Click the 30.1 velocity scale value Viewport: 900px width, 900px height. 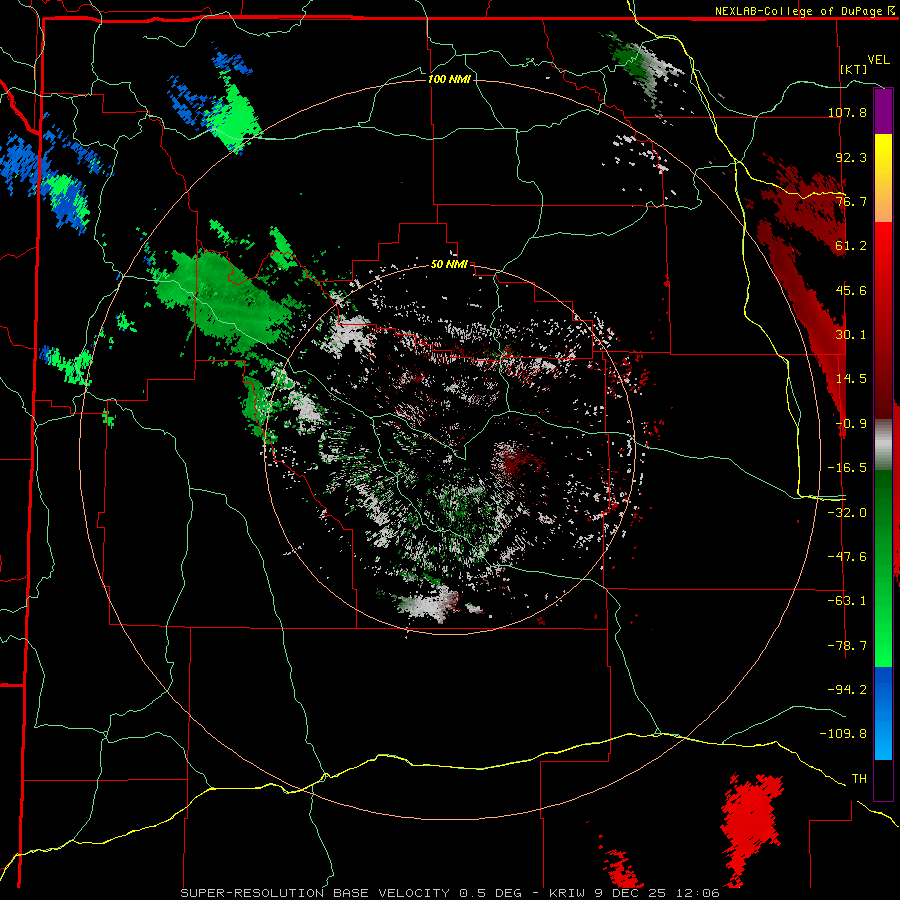click(x=851, y=335)
